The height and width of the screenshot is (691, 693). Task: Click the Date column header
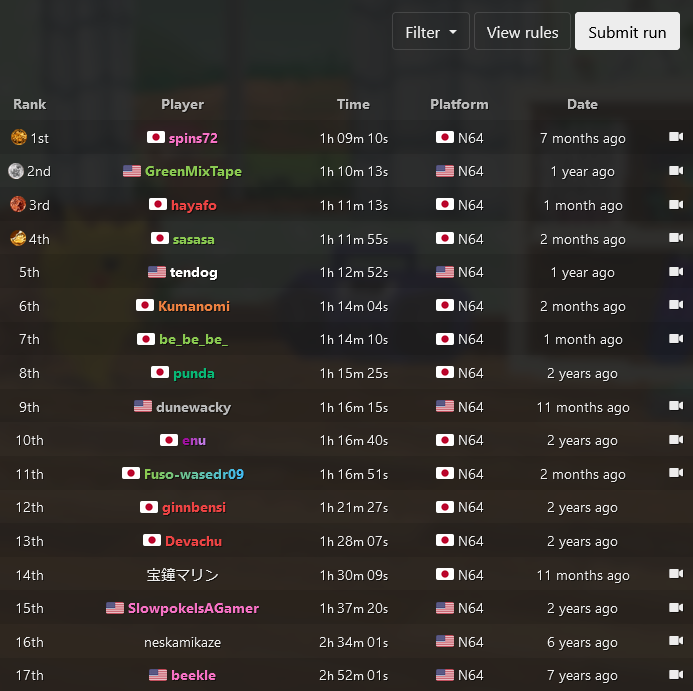582,104
